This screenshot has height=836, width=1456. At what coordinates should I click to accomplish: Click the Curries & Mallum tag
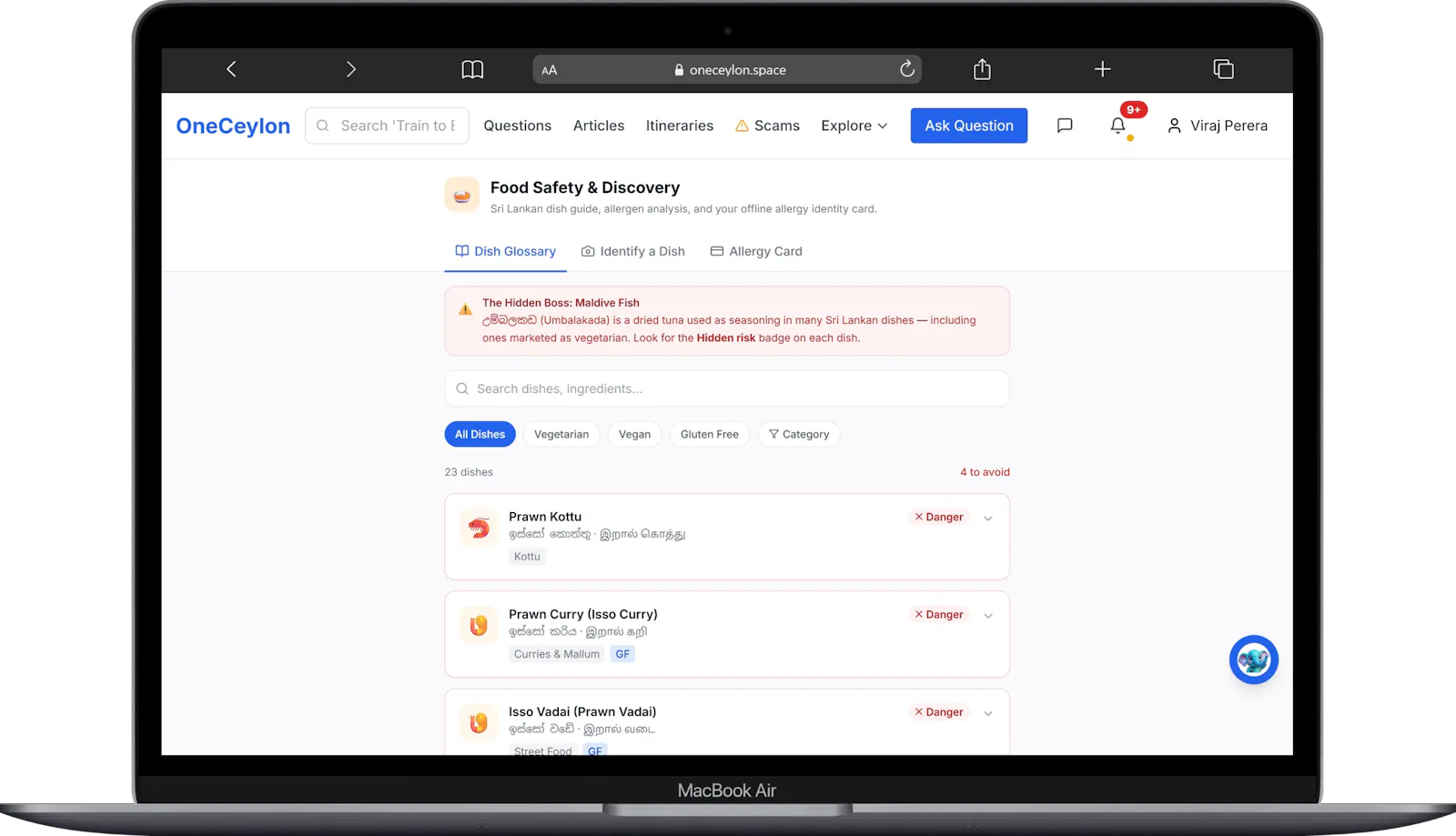click(557, 654)
